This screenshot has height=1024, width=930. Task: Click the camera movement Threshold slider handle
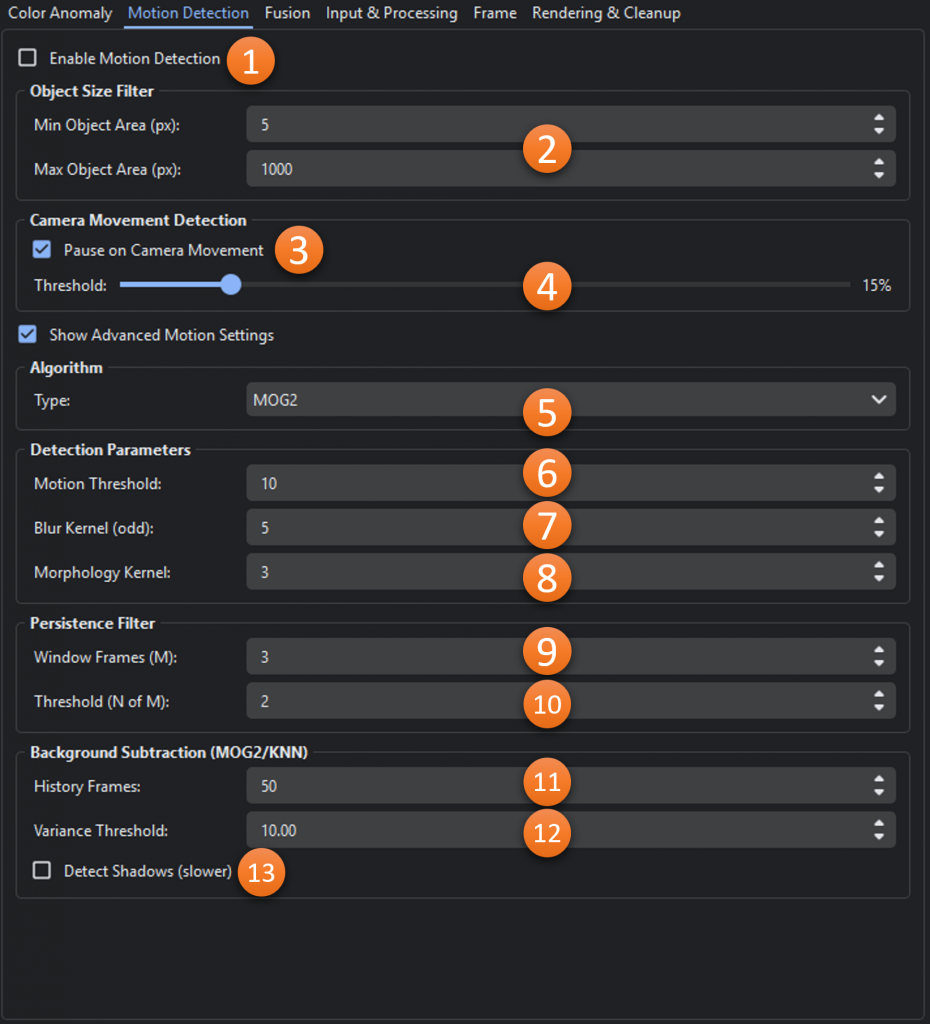[x=231, y=285]
